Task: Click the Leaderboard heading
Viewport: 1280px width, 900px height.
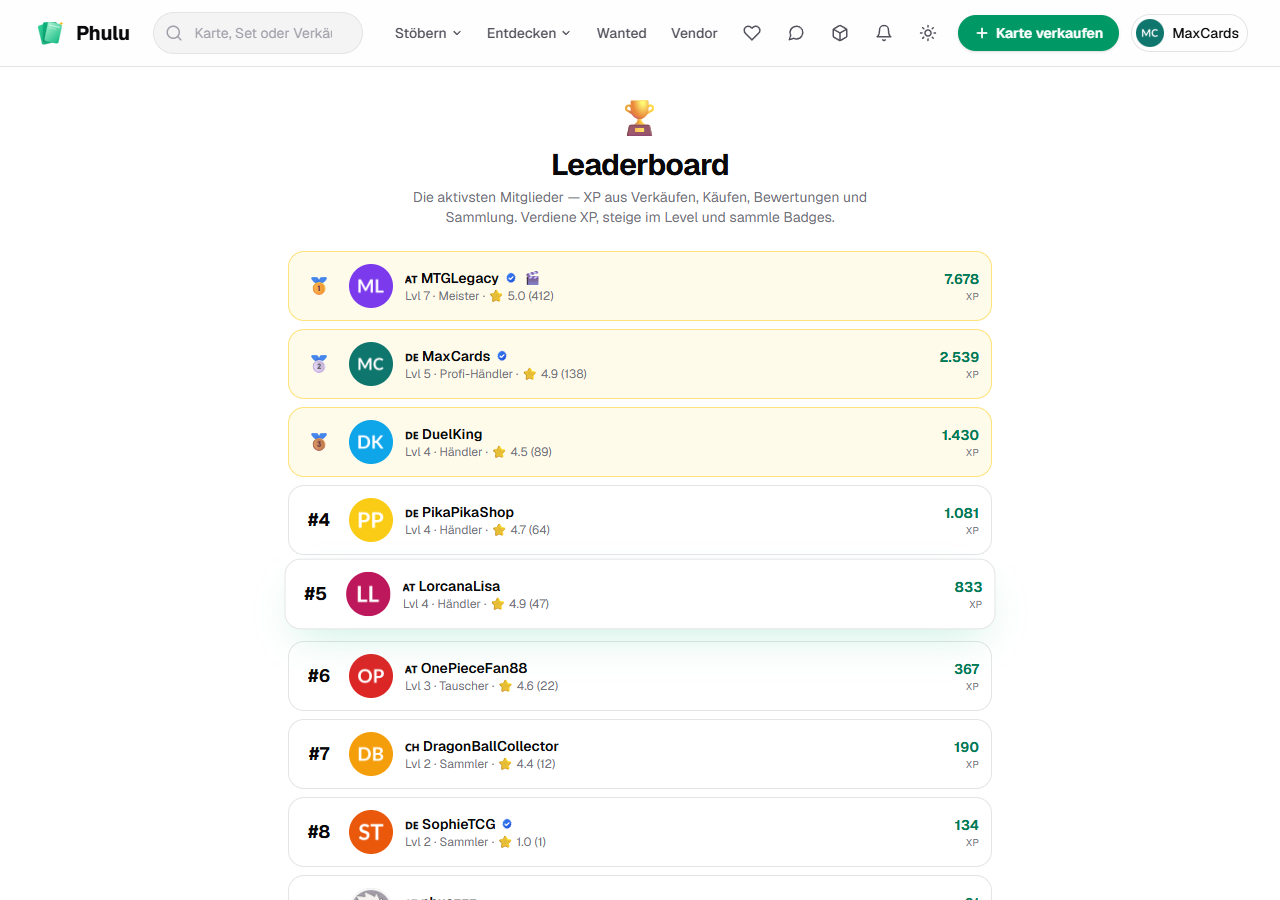Action: pos(640,165)
